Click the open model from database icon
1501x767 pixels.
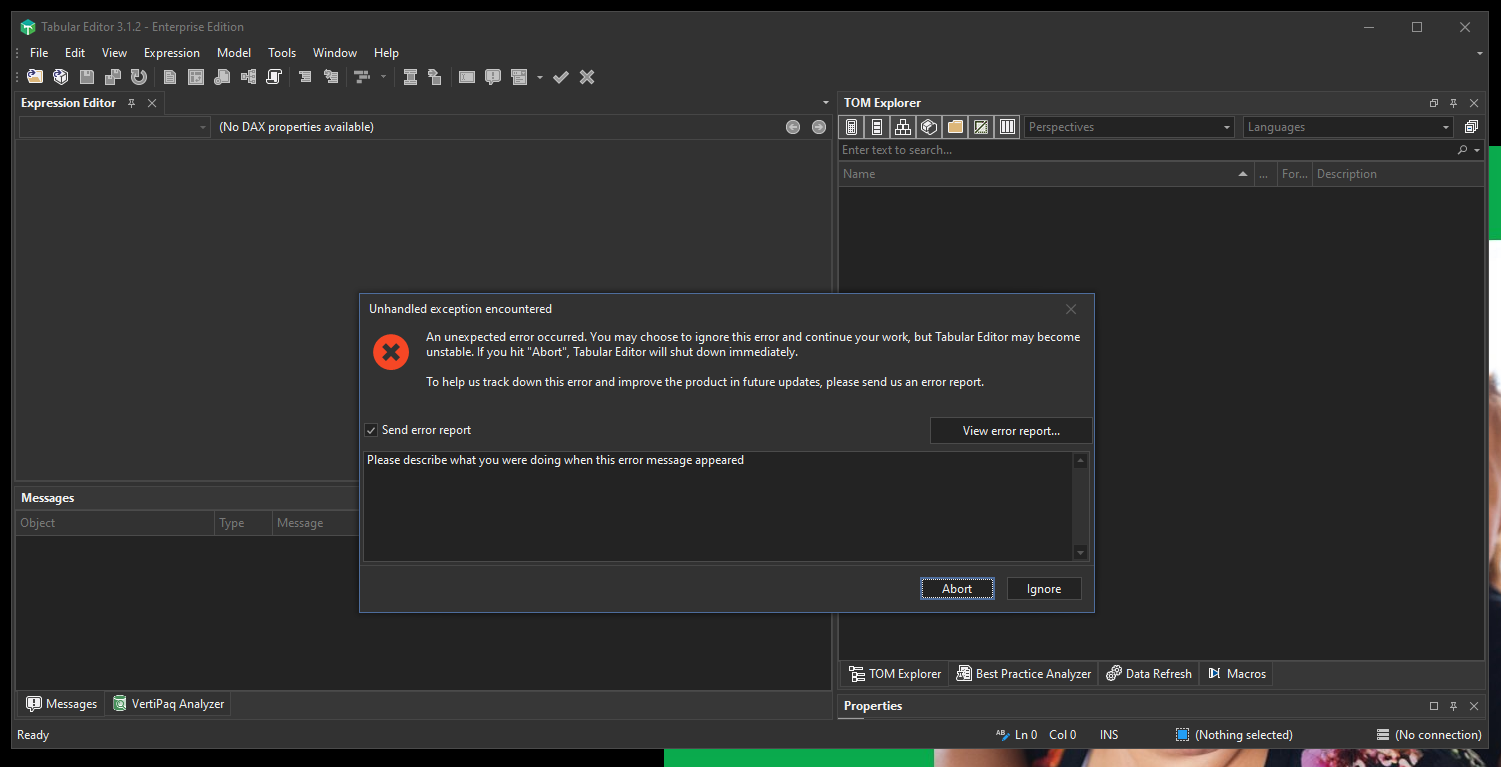click(61, 77)
